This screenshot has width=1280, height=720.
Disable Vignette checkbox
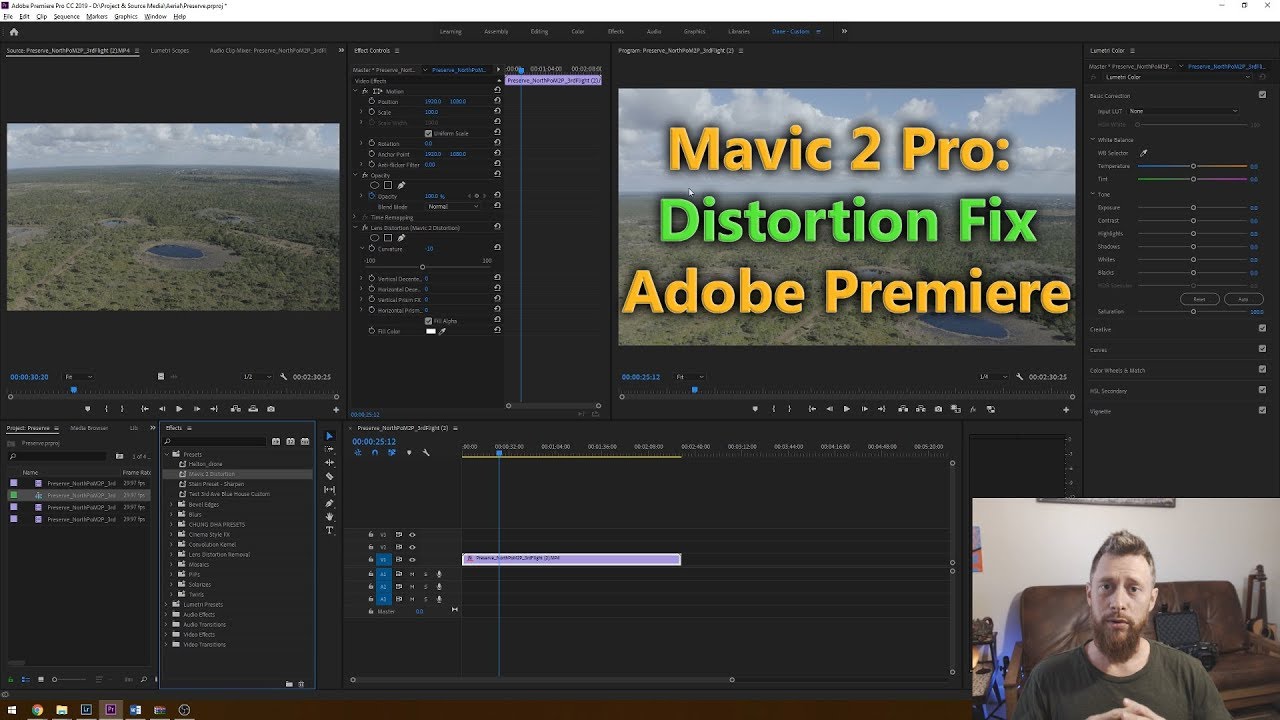click(x=1262, y=410)
